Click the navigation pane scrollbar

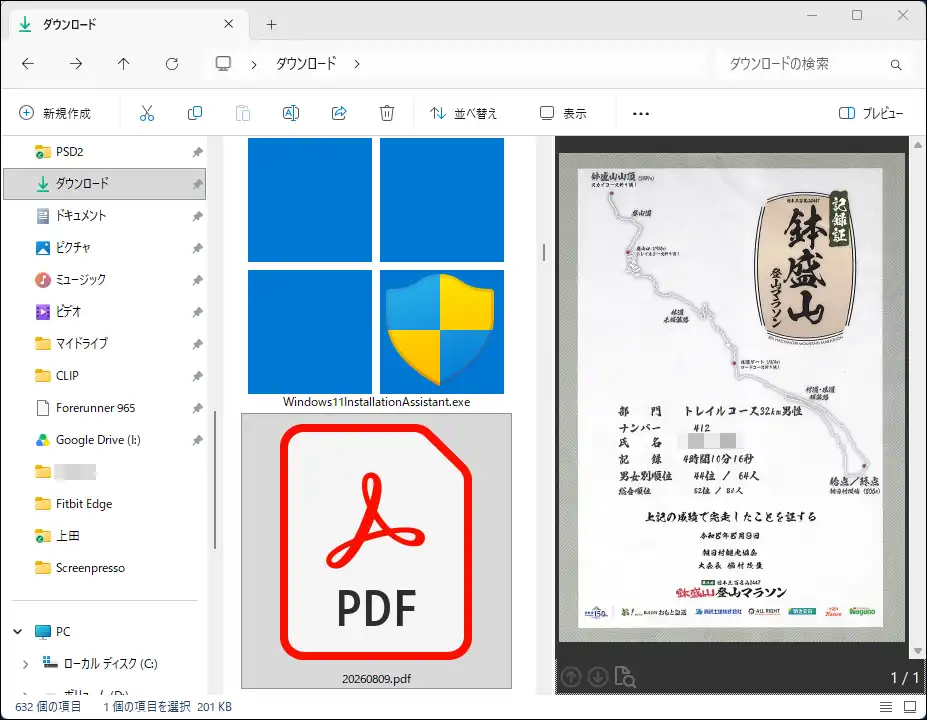215,480
